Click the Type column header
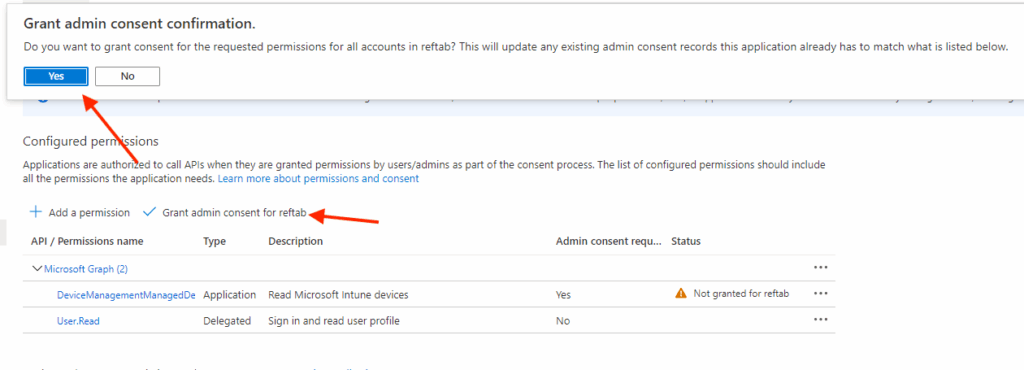 pyautogui.click(x=214, y=241)
